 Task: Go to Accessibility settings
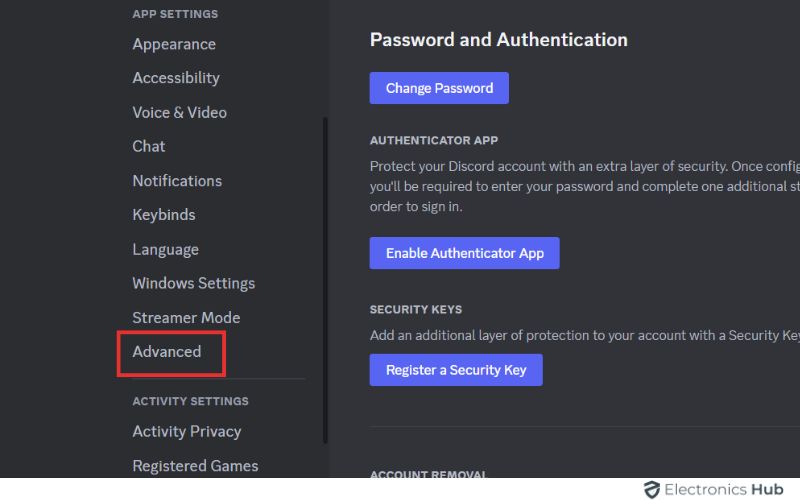click(176, 78)
